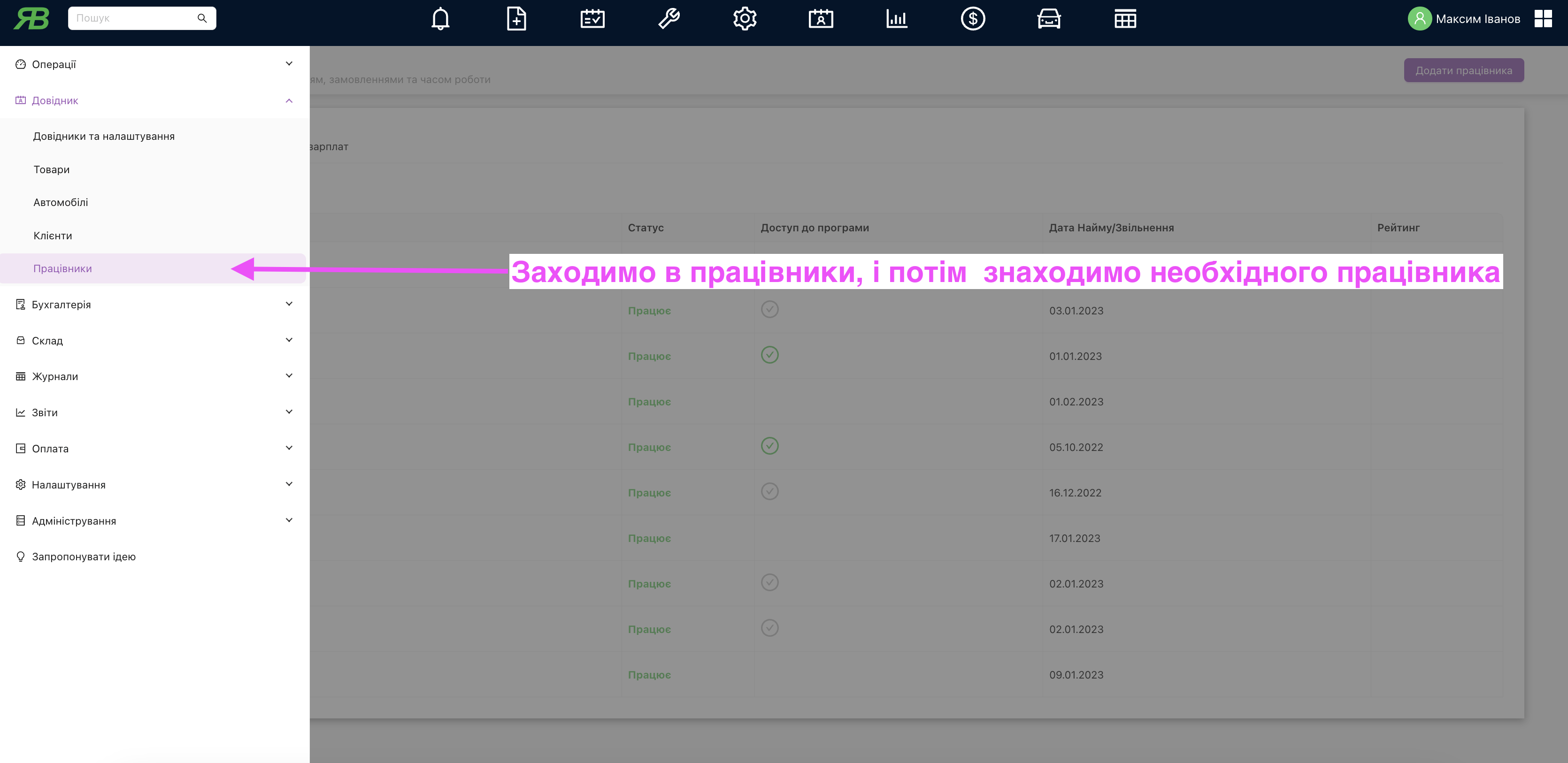Image resolution: width=1568 pixels, height=763 pixels.
Task: Click the Операції gauge icon
Action: [x=21, y=64]
